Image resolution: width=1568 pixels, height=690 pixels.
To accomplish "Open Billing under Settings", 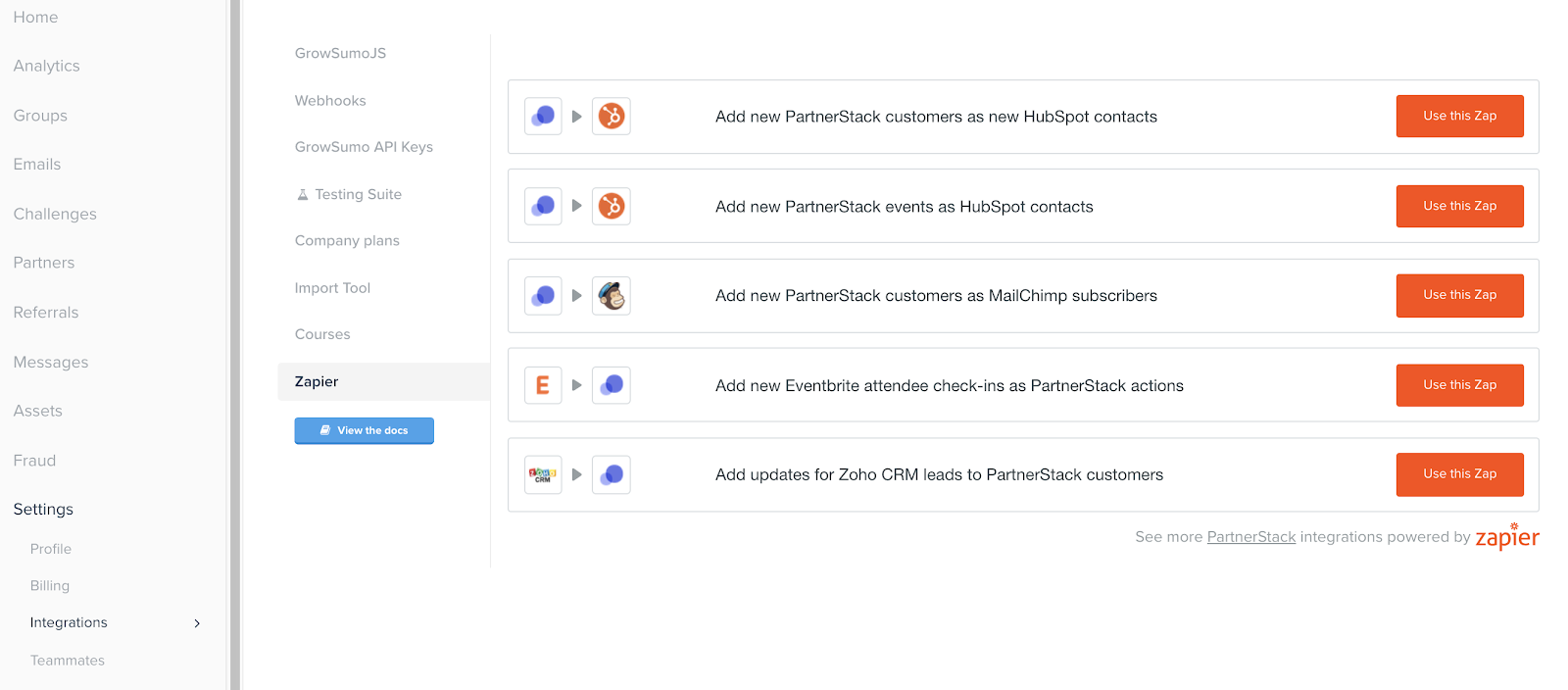I will click(50, 586).
